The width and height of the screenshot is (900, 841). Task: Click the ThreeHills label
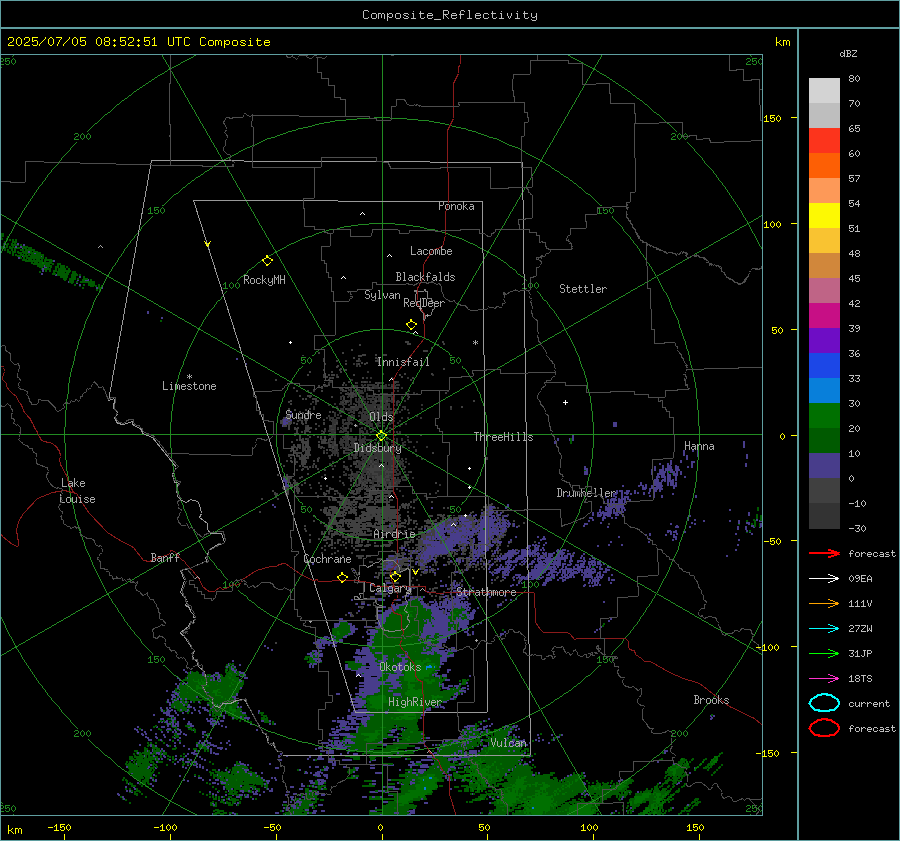(503, 437)
